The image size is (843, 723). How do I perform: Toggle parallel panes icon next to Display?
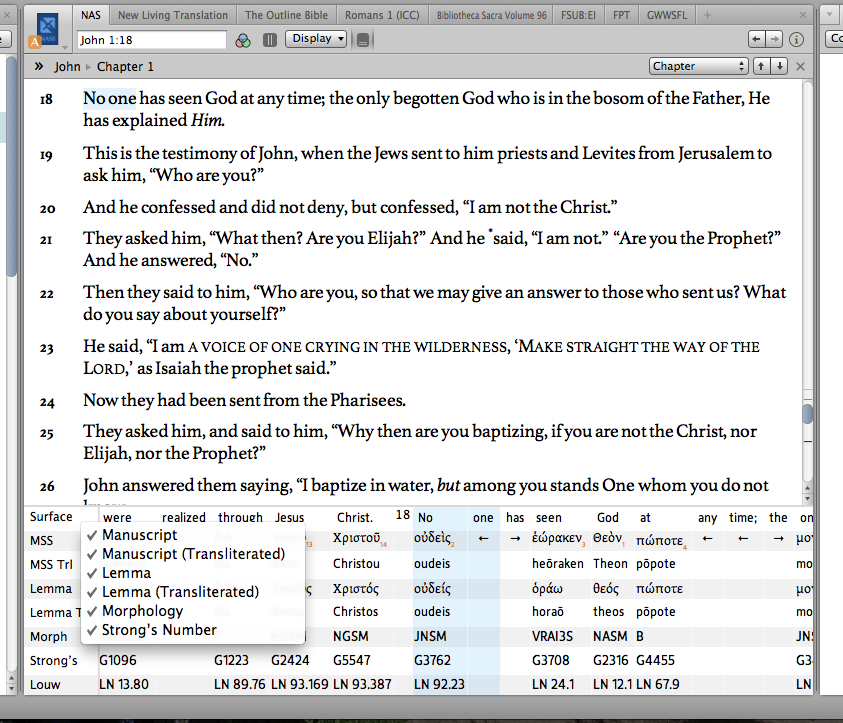[x=270, y=40]
